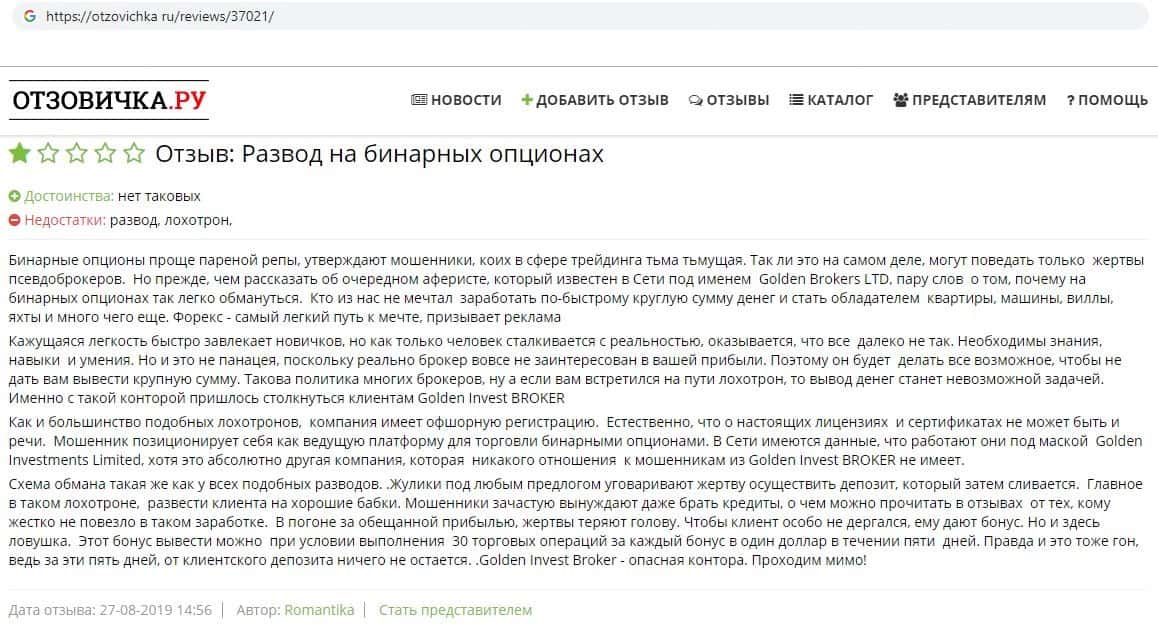Click the newspaper icon beside НОВОСТИ

419,100
